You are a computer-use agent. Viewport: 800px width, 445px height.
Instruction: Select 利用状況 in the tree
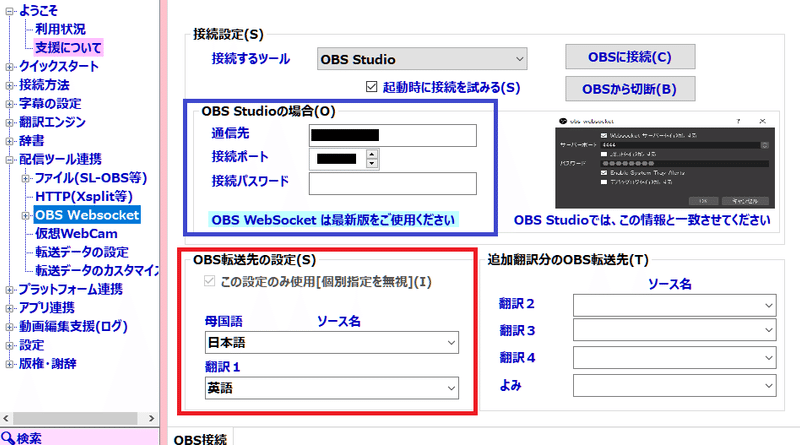coord(60,29)
